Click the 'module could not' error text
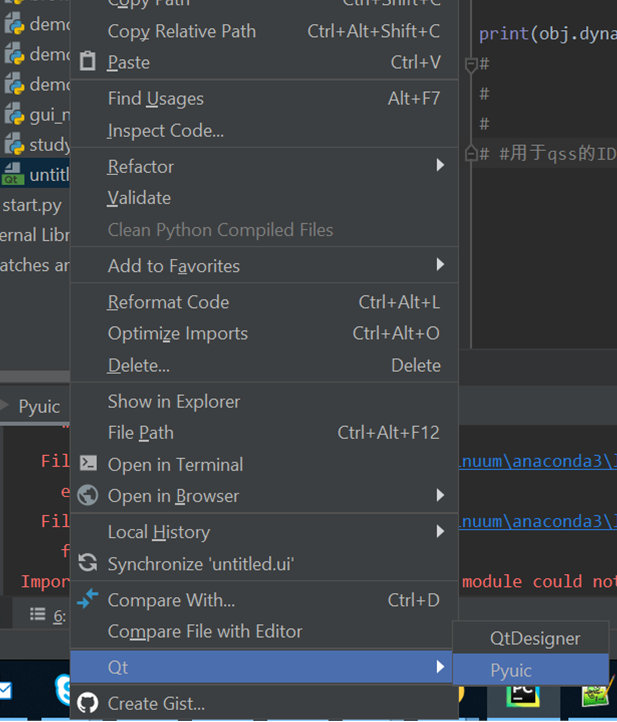617x722 pixels. tap(539, 582)
